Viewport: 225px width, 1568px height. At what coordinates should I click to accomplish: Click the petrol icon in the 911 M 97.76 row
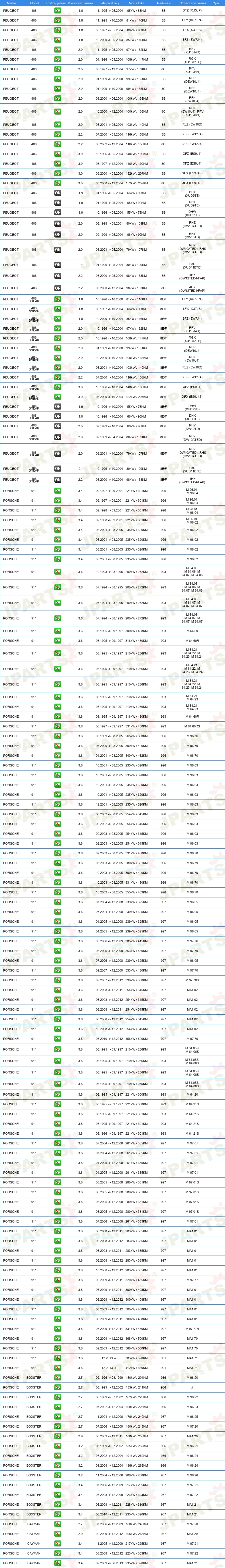pos(58,941)
